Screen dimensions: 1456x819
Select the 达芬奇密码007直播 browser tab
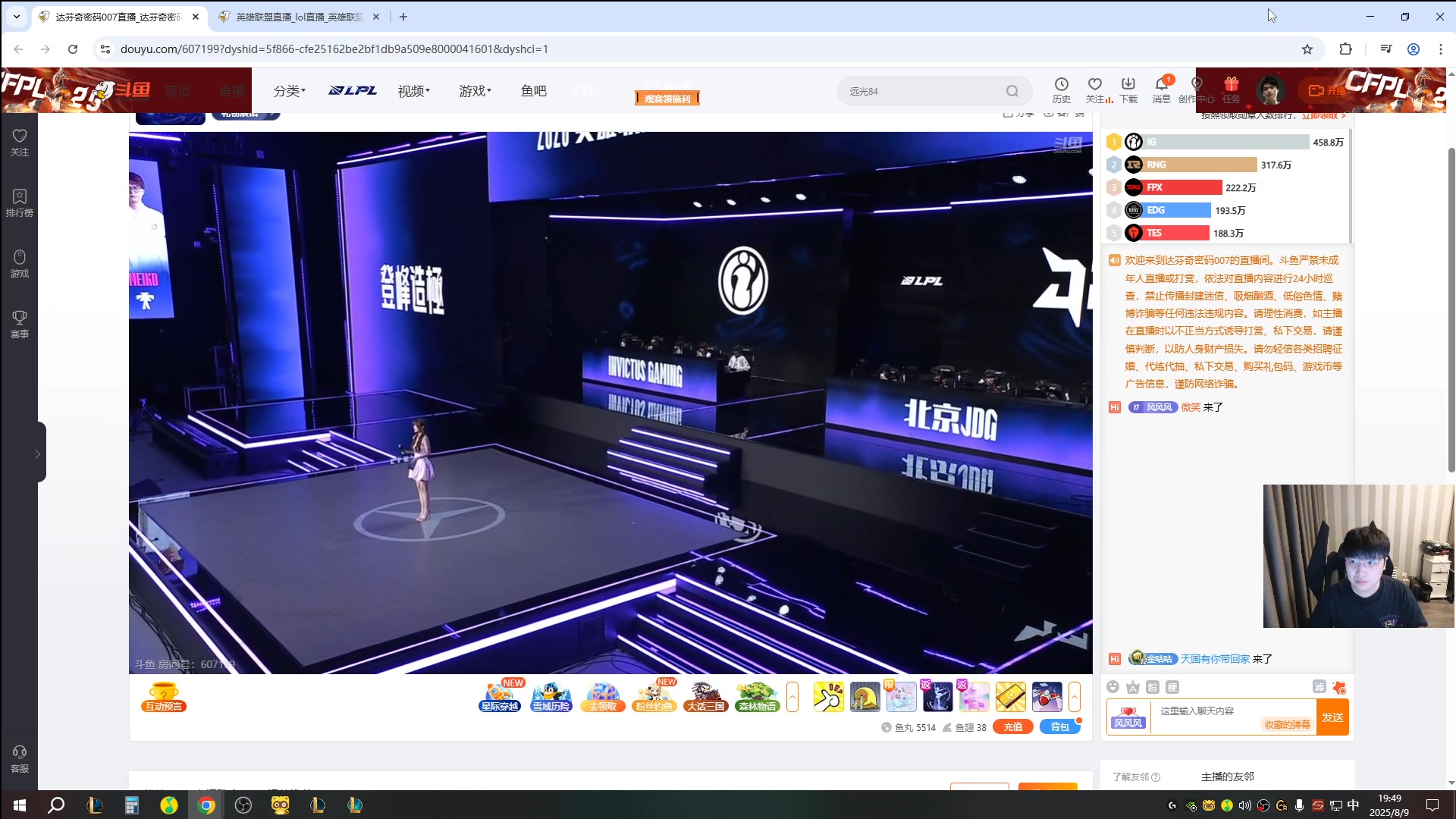tap(119, 17)
